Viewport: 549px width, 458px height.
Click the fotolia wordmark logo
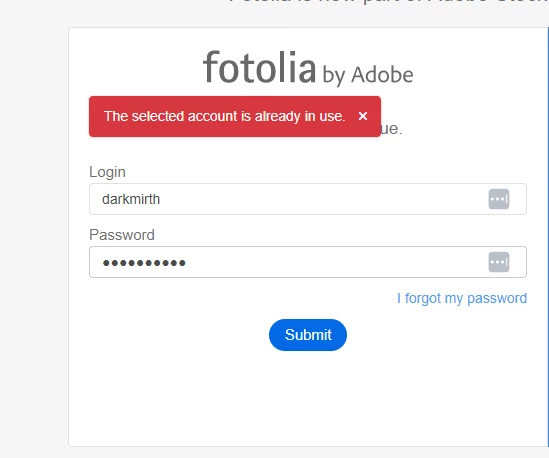[259, 67]
